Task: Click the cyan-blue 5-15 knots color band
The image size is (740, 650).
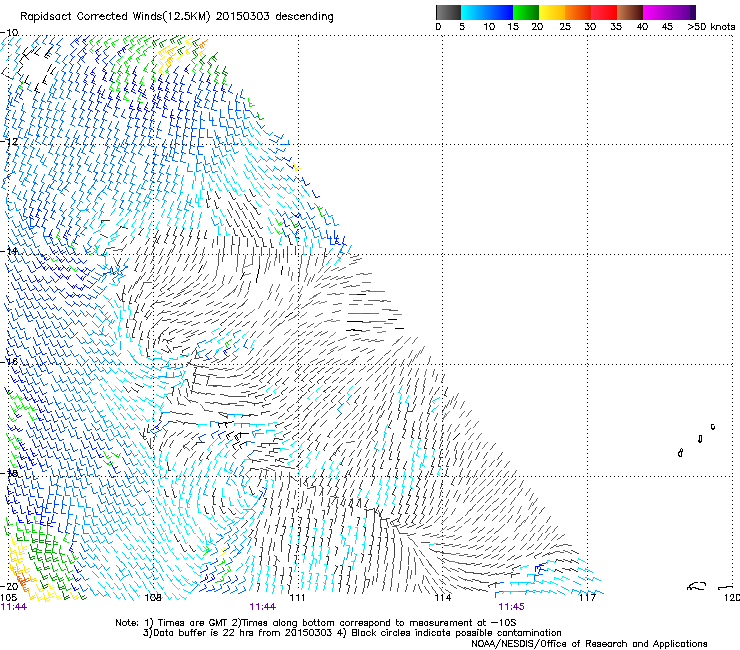Action: [x=487, y=12]
